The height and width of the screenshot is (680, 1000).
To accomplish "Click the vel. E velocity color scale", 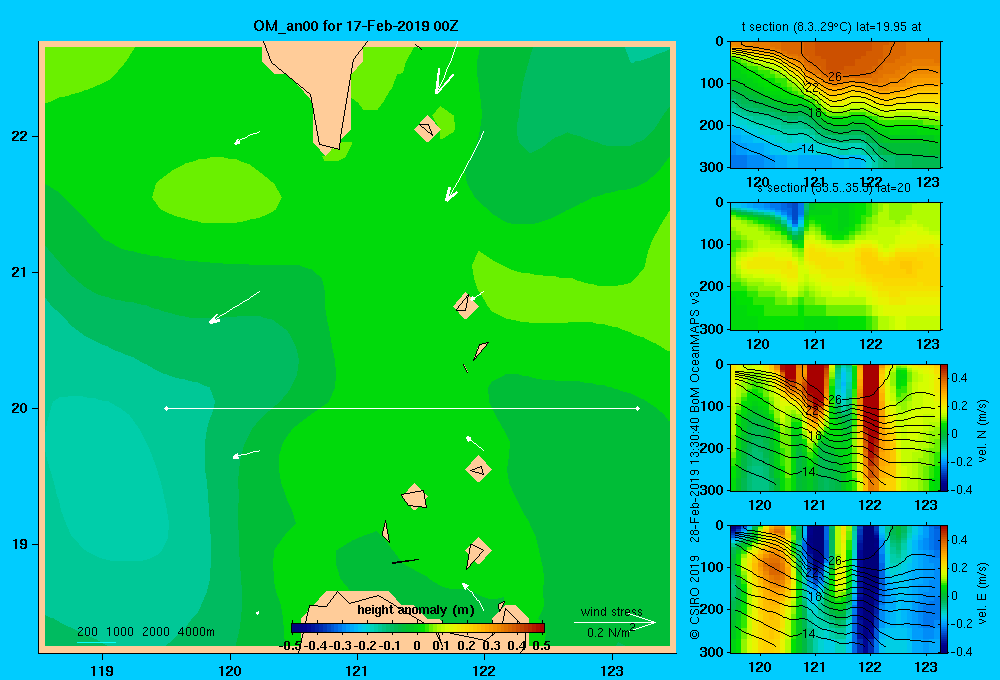I will pos(944,589).
